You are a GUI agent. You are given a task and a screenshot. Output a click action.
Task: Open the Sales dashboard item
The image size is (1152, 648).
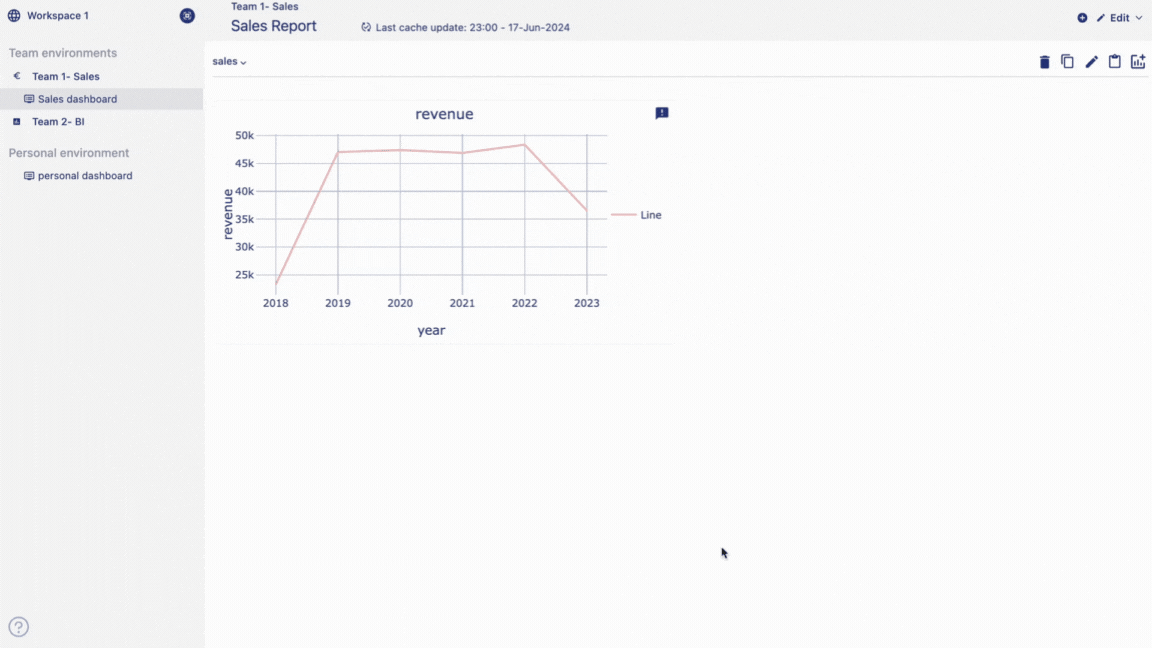(x=77, y=99)
